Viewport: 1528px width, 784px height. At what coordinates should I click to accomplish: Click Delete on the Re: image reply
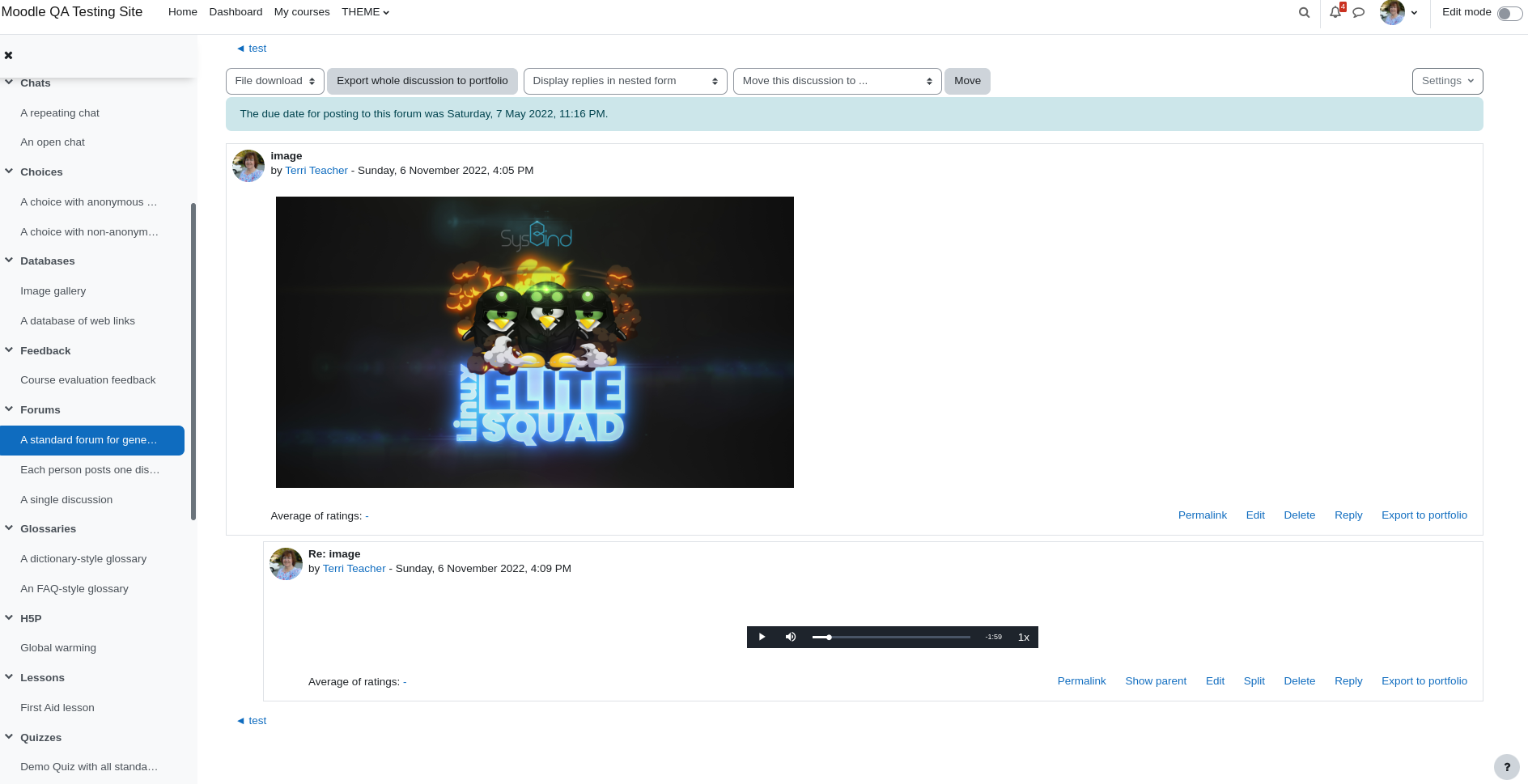click(1299, 681)
